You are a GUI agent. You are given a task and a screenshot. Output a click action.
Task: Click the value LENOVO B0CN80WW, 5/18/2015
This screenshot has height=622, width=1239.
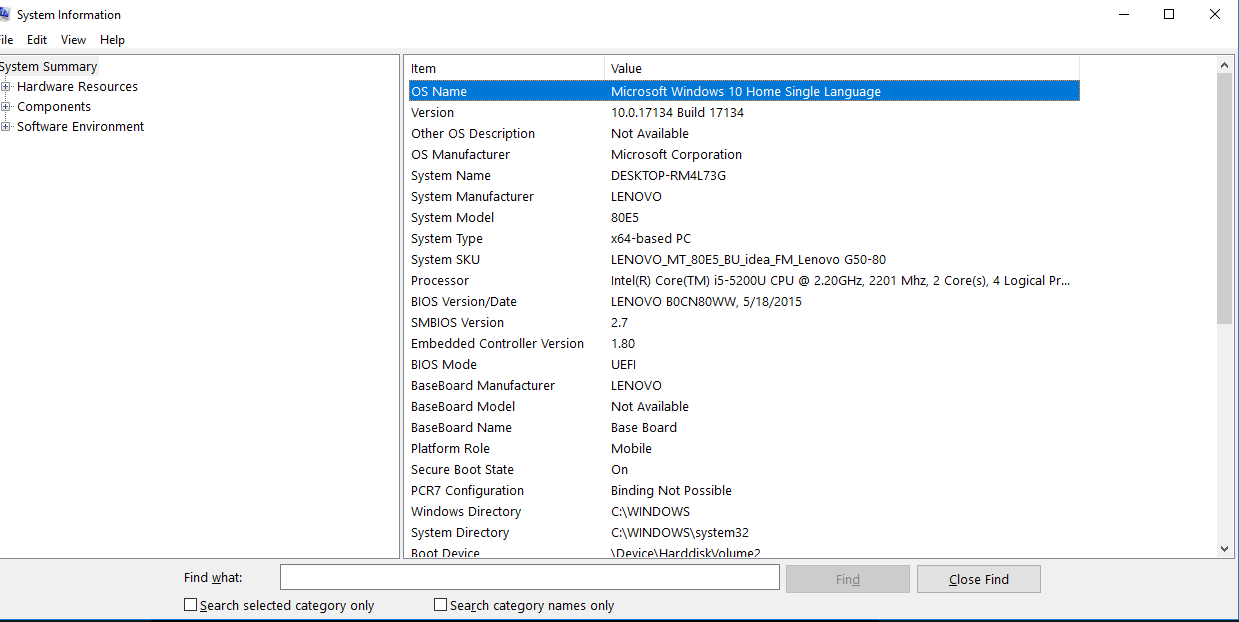[706, 302]
